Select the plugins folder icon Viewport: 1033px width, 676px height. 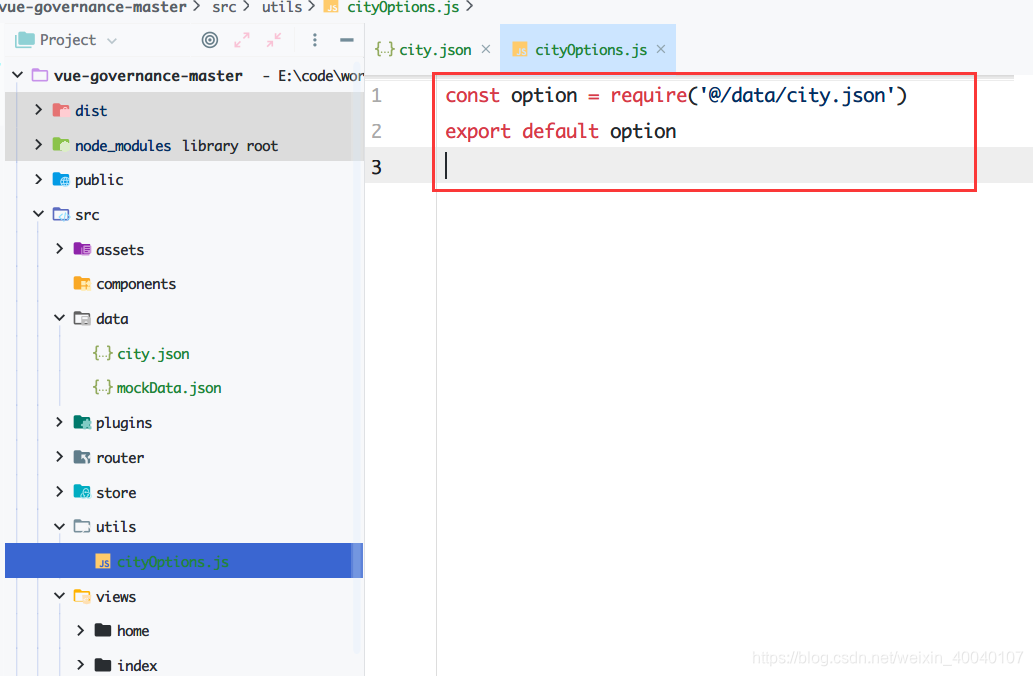pyautogui.click(x=82, y=422)
